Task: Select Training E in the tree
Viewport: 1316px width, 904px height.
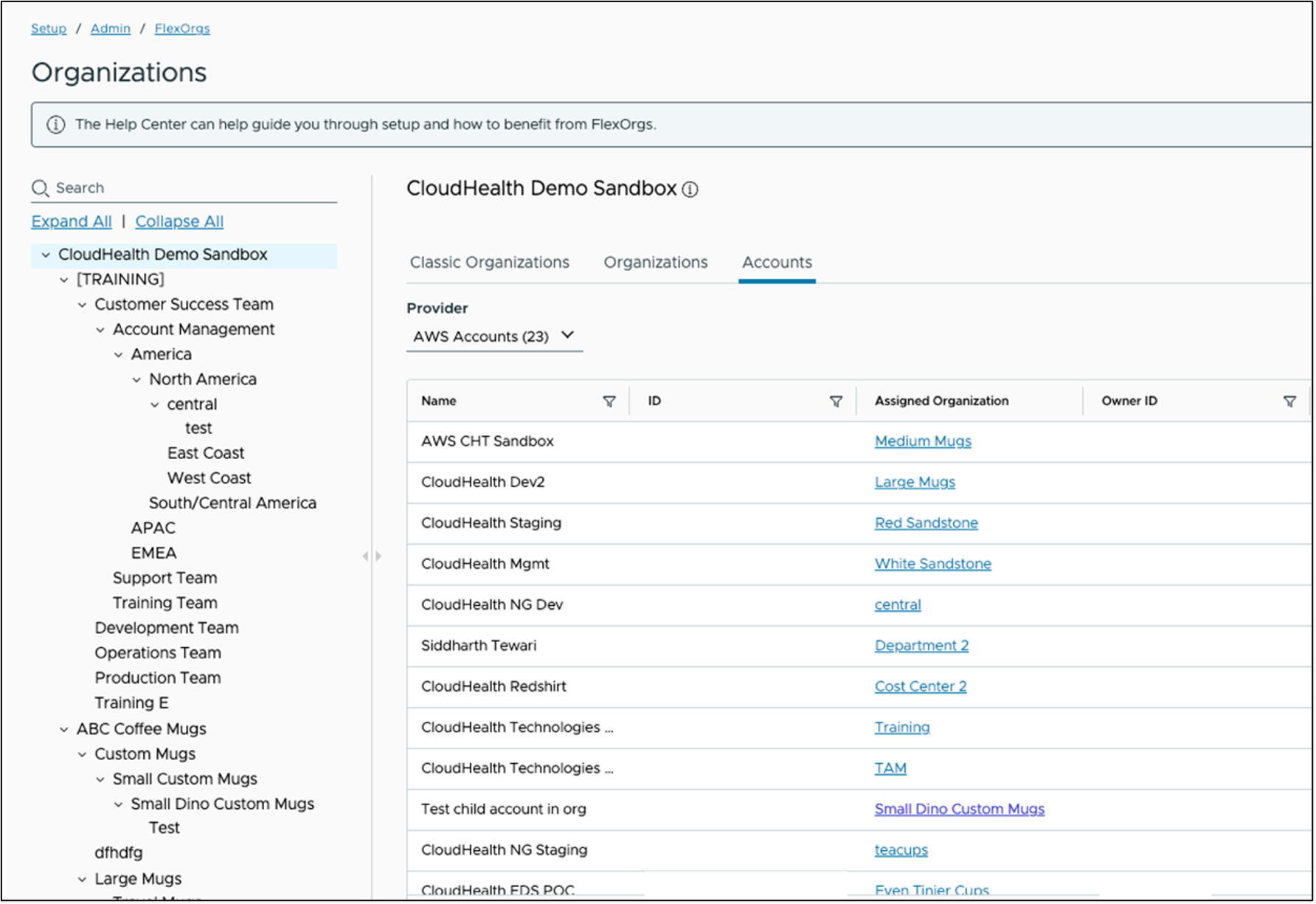Action: [x=132, y=704]
